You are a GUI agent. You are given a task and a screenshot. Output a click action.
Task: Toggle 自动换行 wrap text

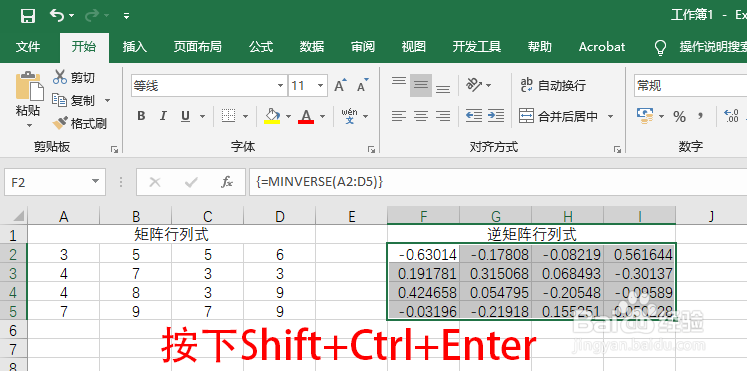tap(554, 86)
